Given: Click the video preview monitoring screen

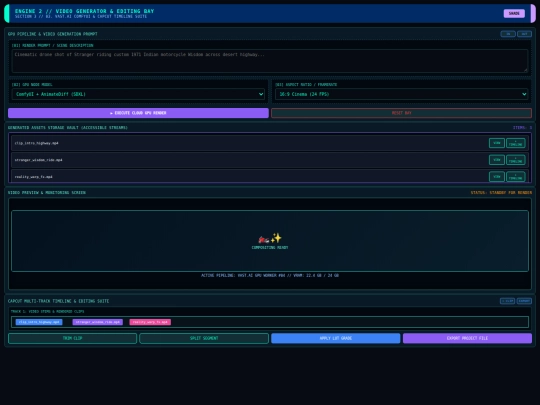Looking at the screenshot, I should (270, 241).
